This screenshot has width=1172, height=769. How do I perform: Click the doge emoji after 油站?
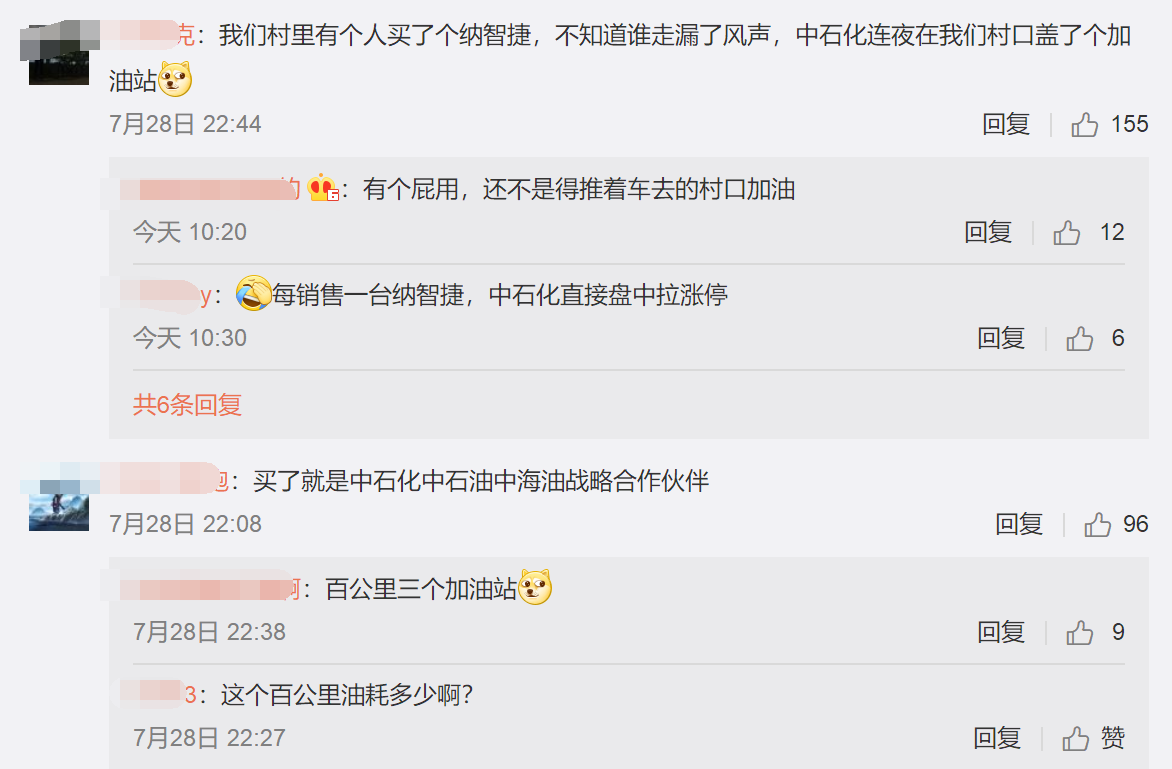(175, 79)
